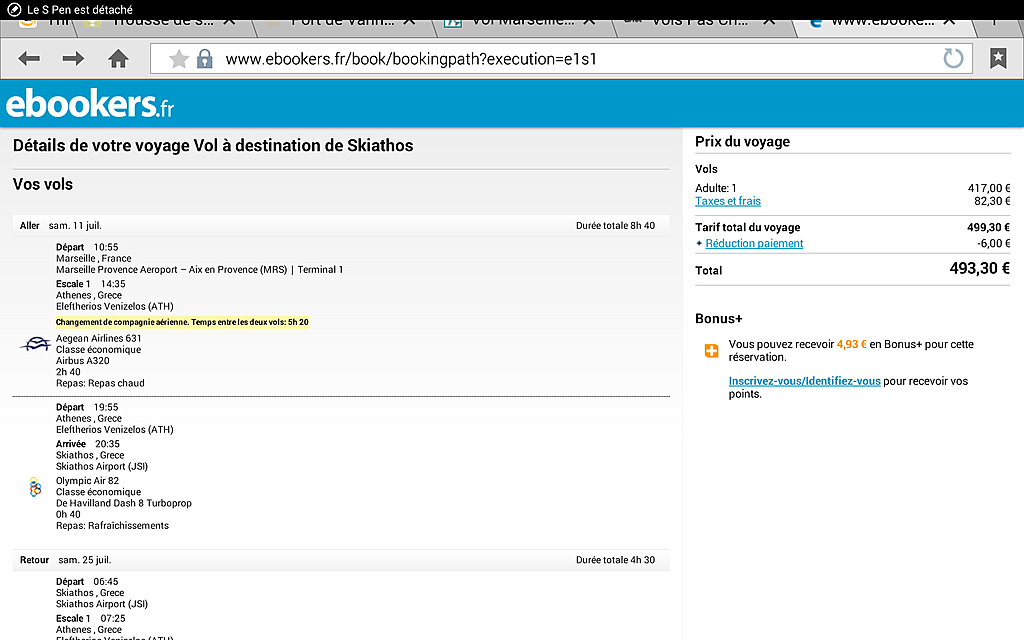Open the bookmarks list icon at toolbar end

[x=998, y=59]
